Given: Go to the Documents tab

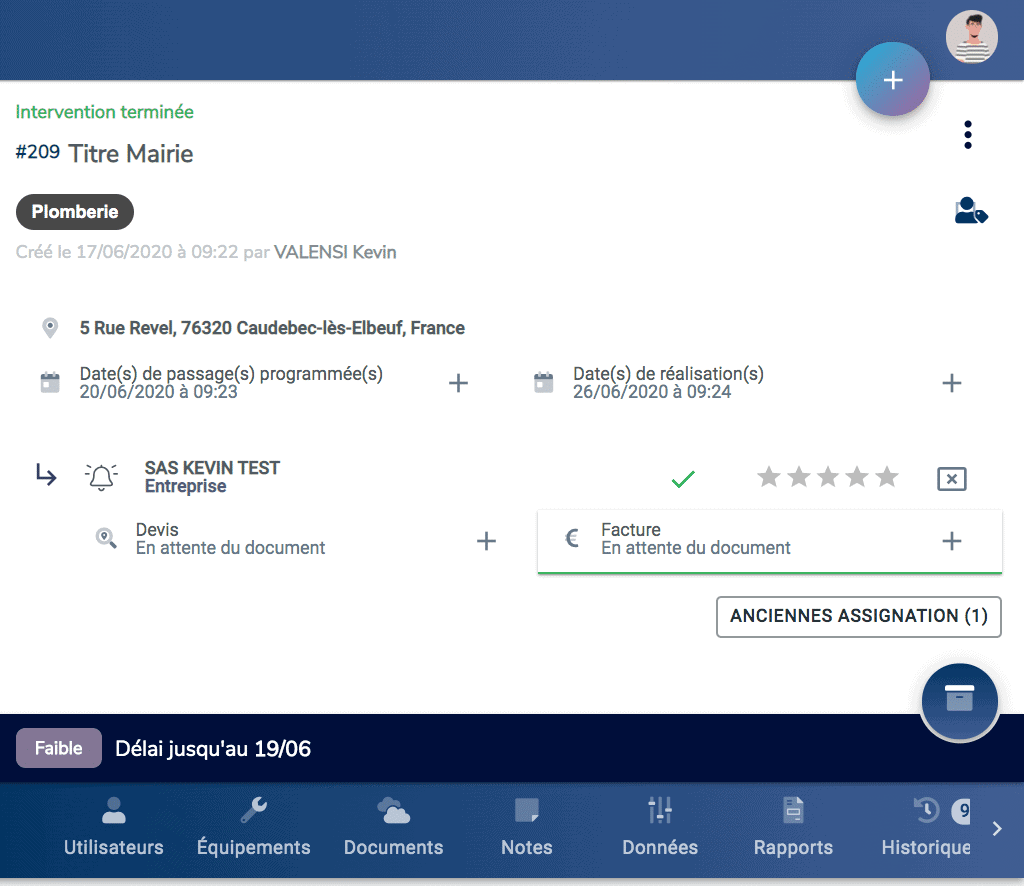Looking at the screenshot, I should [394, 827].
